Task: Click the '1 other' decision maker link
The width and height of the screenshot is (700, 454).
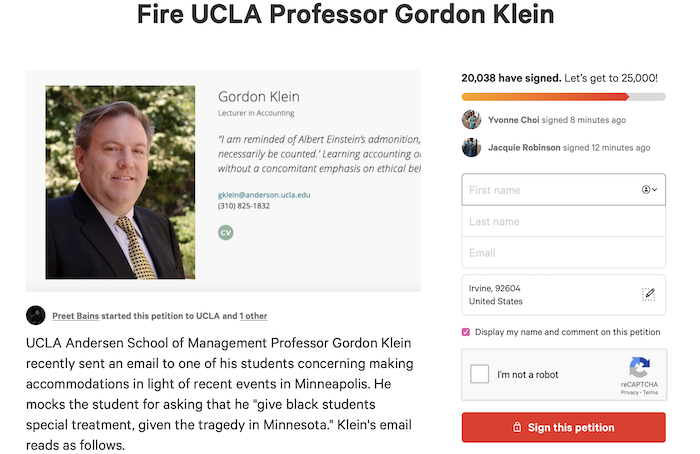Action: [x=253, y=316]
